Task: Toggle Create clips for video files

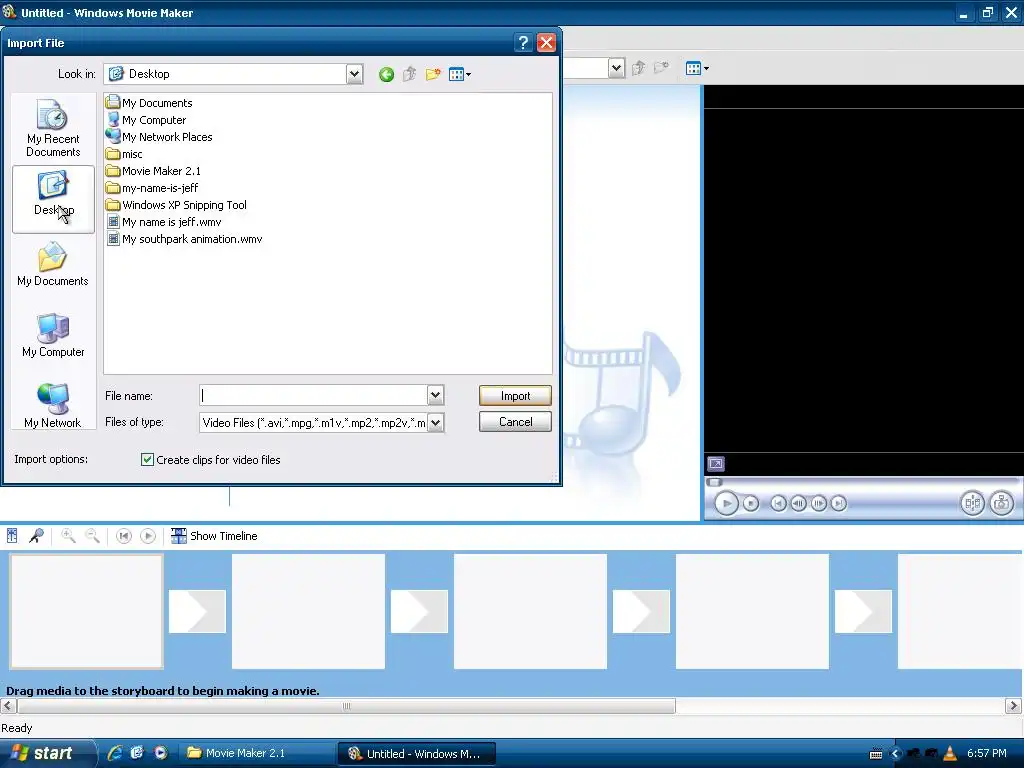Action: [148, 460]
